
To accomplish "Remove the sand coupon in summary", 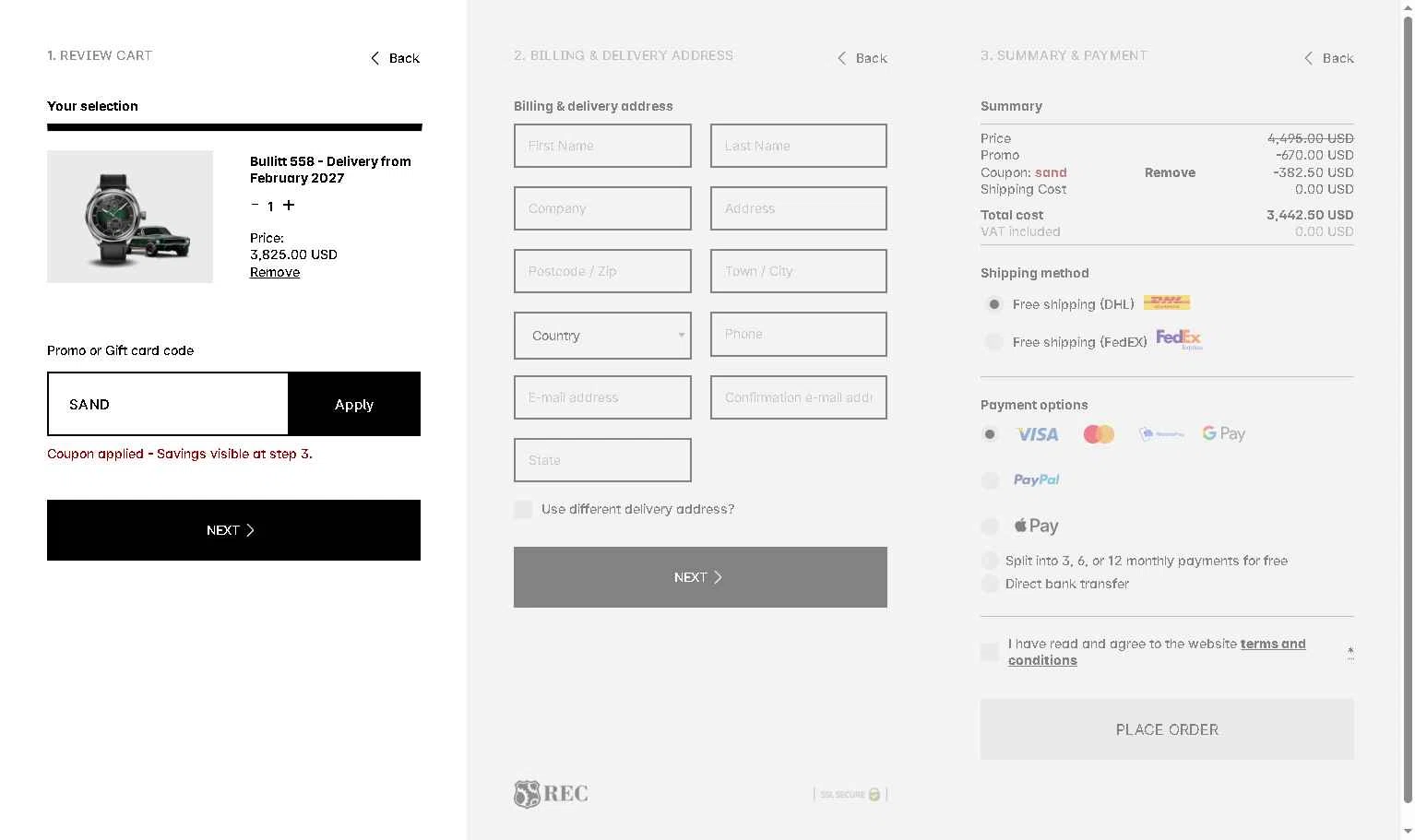I will [x=1170, y=172].
